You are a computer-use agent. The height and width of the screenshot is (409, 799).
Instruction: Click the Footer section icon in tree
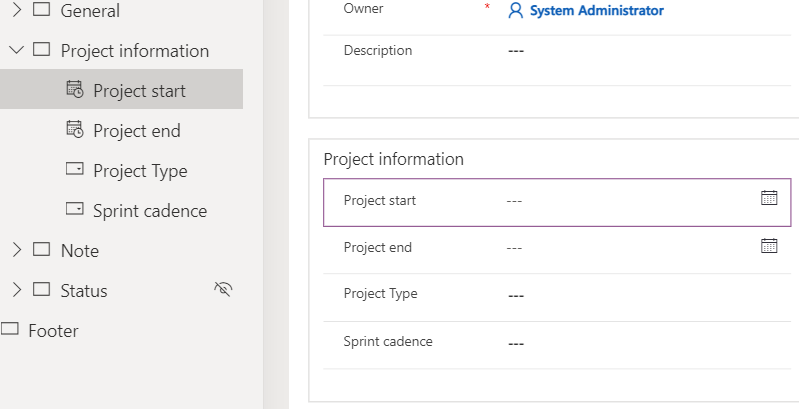(x=9, y=330)
